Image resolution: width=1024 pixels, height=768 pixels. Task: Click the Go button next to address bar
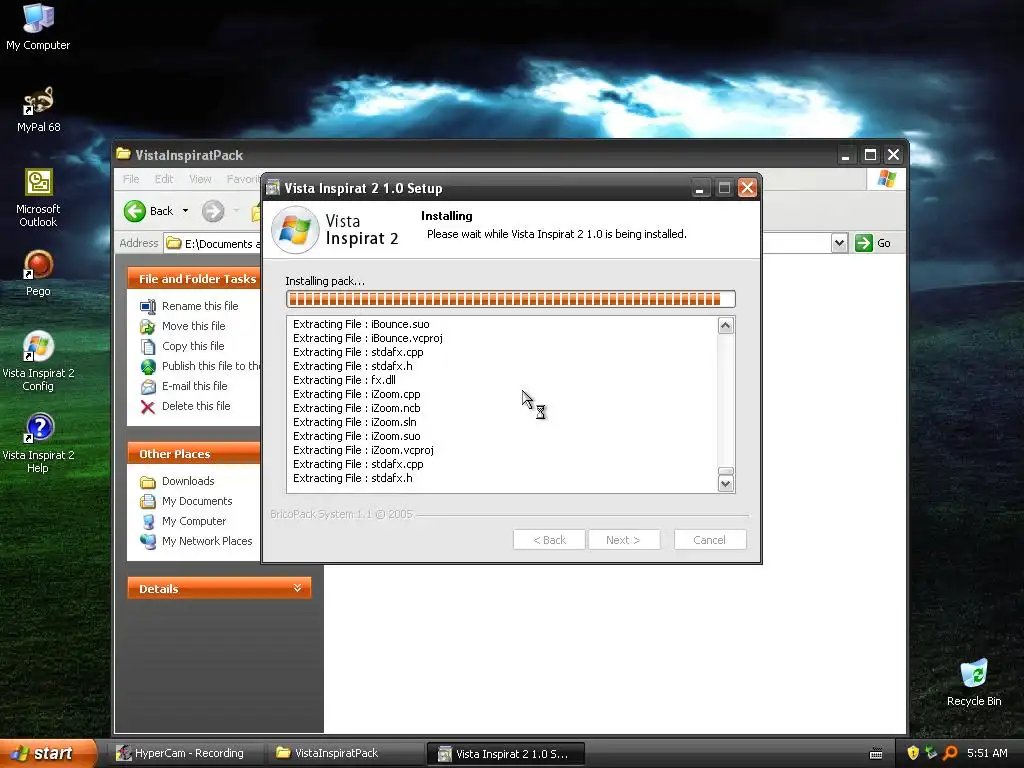[x=873, y=243]
